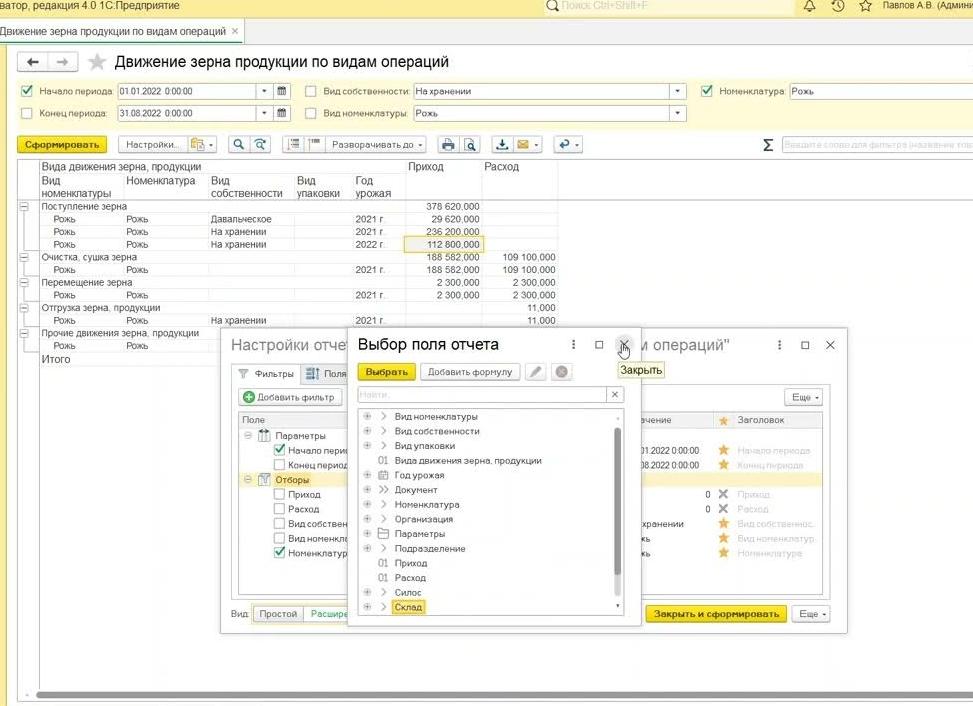Open calendar for Конец периода
Image resolution: width=973 pixels, height=706 pixels.
(282, 114)
